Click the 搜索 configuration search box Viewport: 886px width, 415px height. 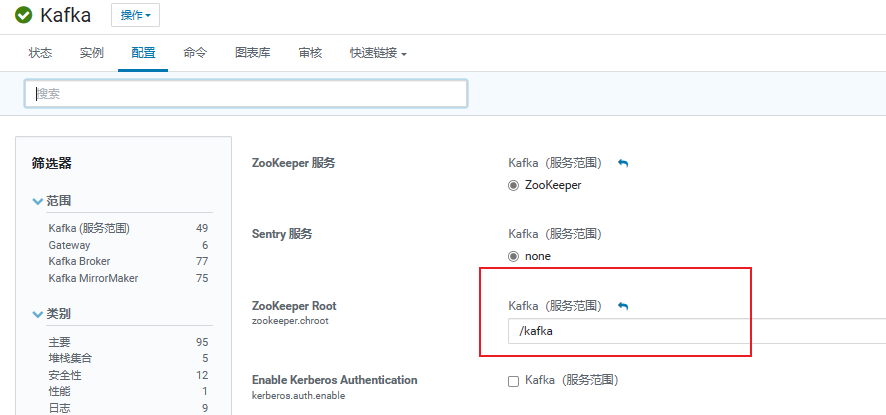(246, 93)
